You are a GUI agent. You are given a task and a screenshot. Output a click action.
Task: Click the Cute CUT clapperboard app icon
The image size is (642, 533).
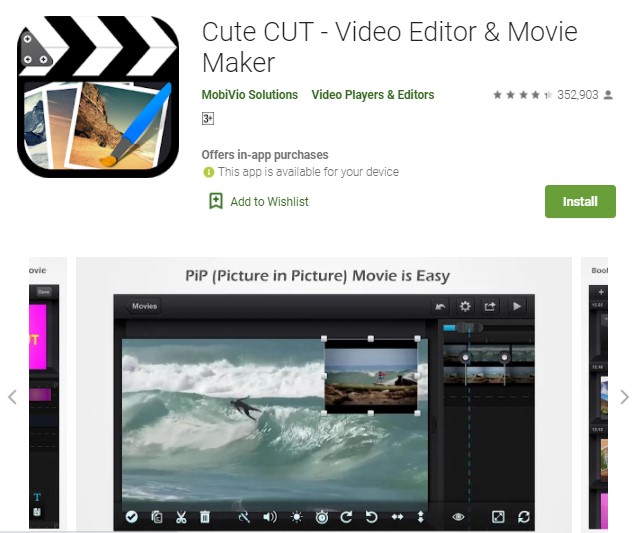pyautogui.click(x=98, y=97)
